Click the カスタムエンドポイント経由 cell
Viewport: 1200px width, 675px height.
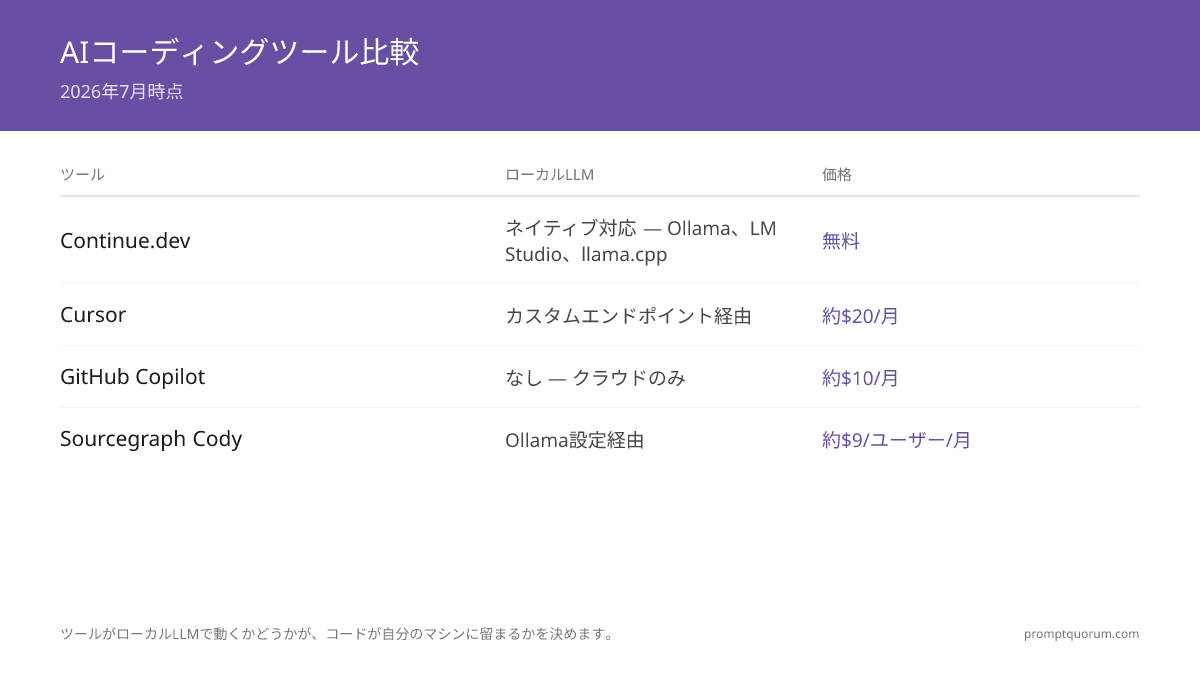point(628,316)
